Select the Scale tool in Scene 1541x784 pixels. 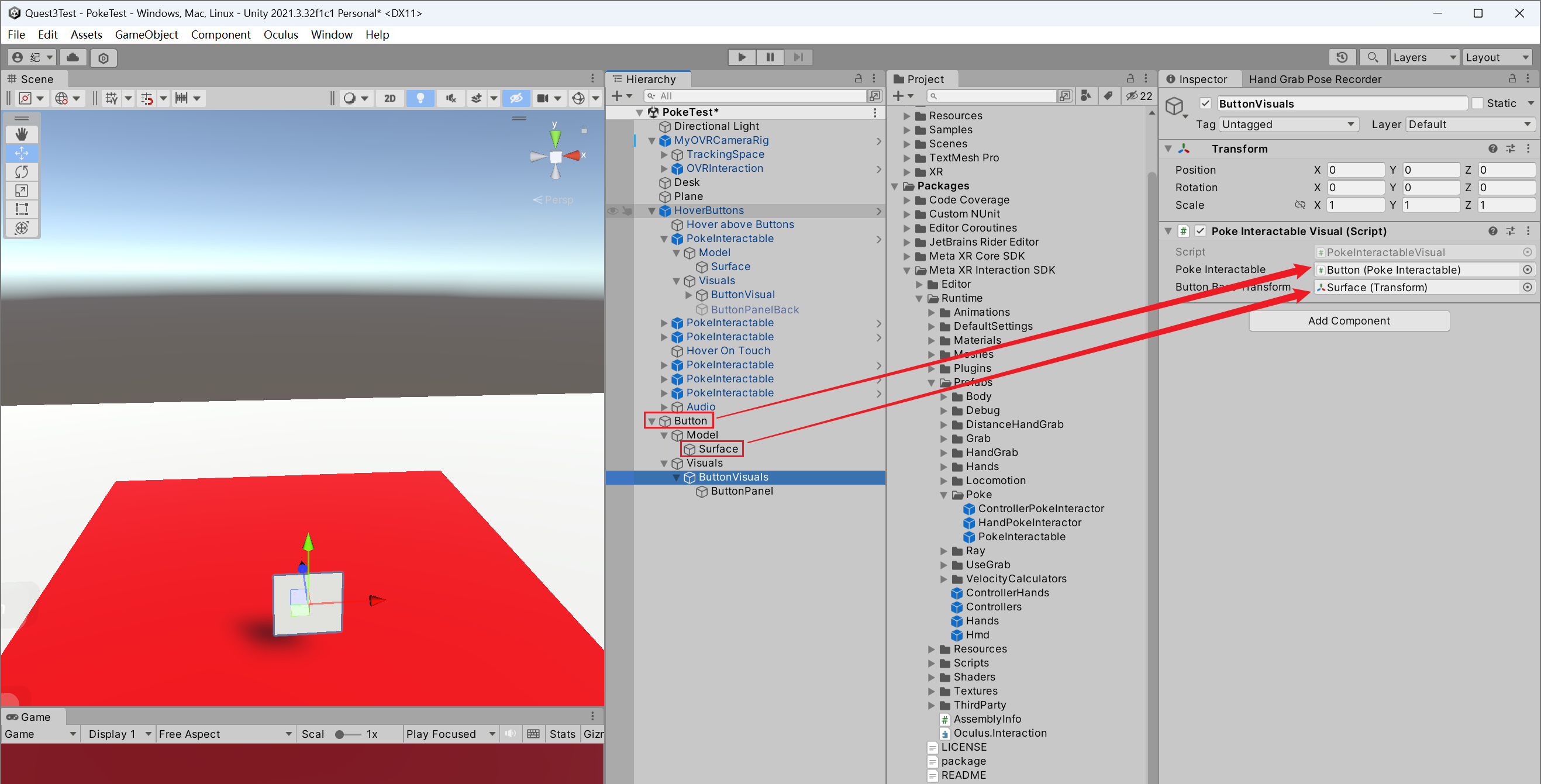tap(22, 191)
